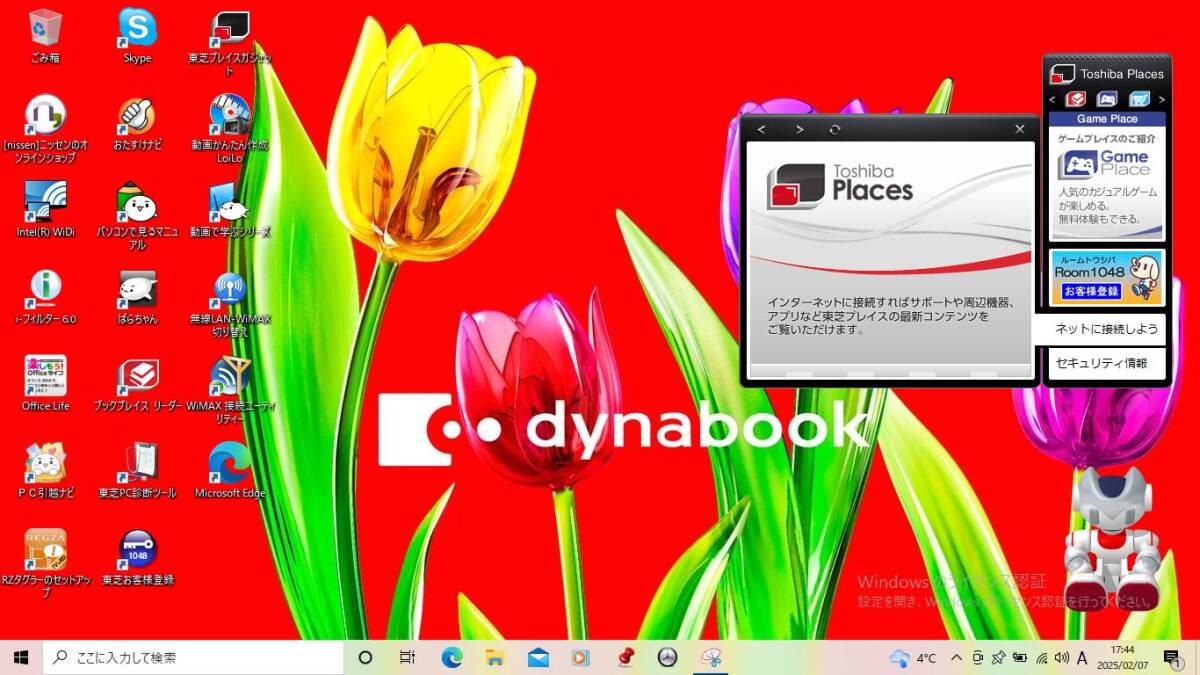
Task: Select the shopping cart place icon in gadget
Action: [x=1139, y=99]
